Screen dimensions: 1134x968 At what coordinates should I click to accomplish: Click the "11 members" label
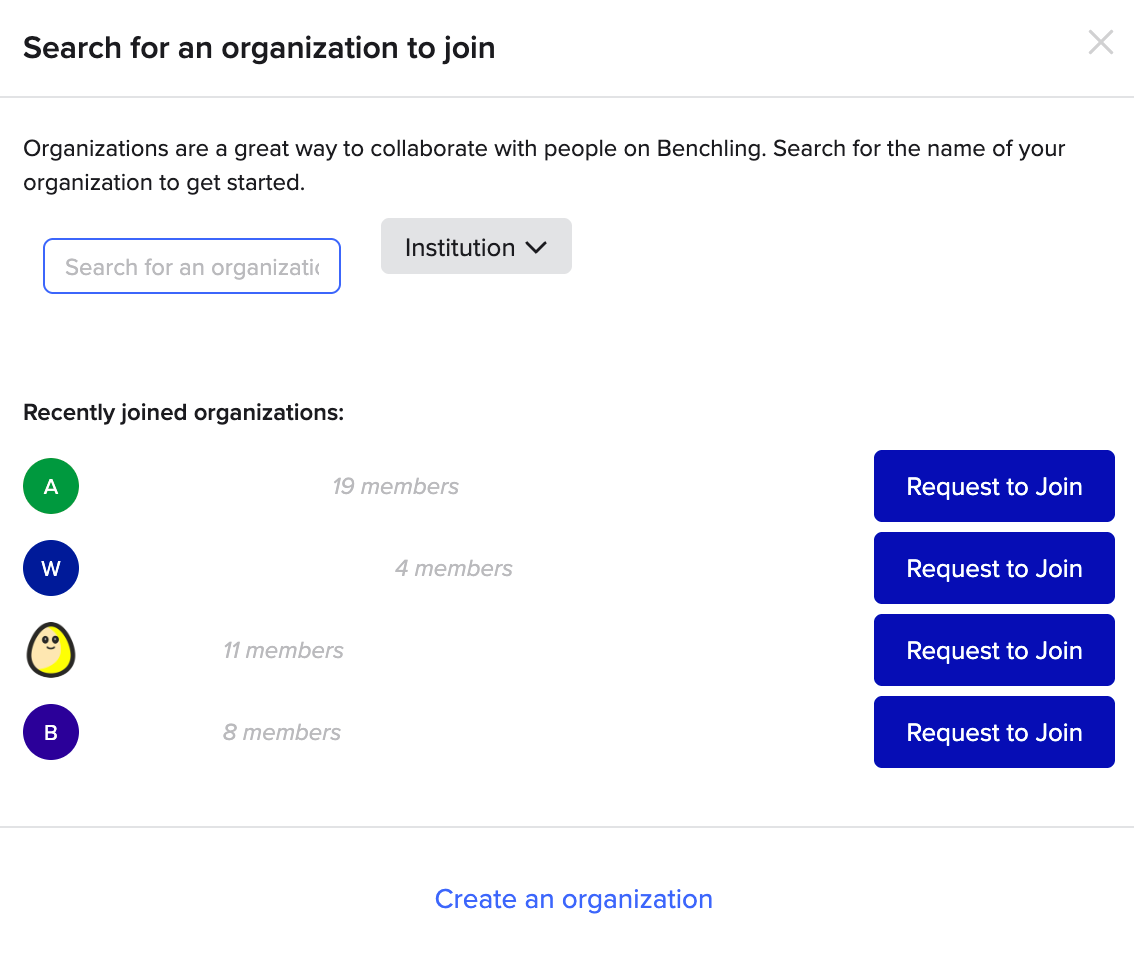tap(283, 651)
